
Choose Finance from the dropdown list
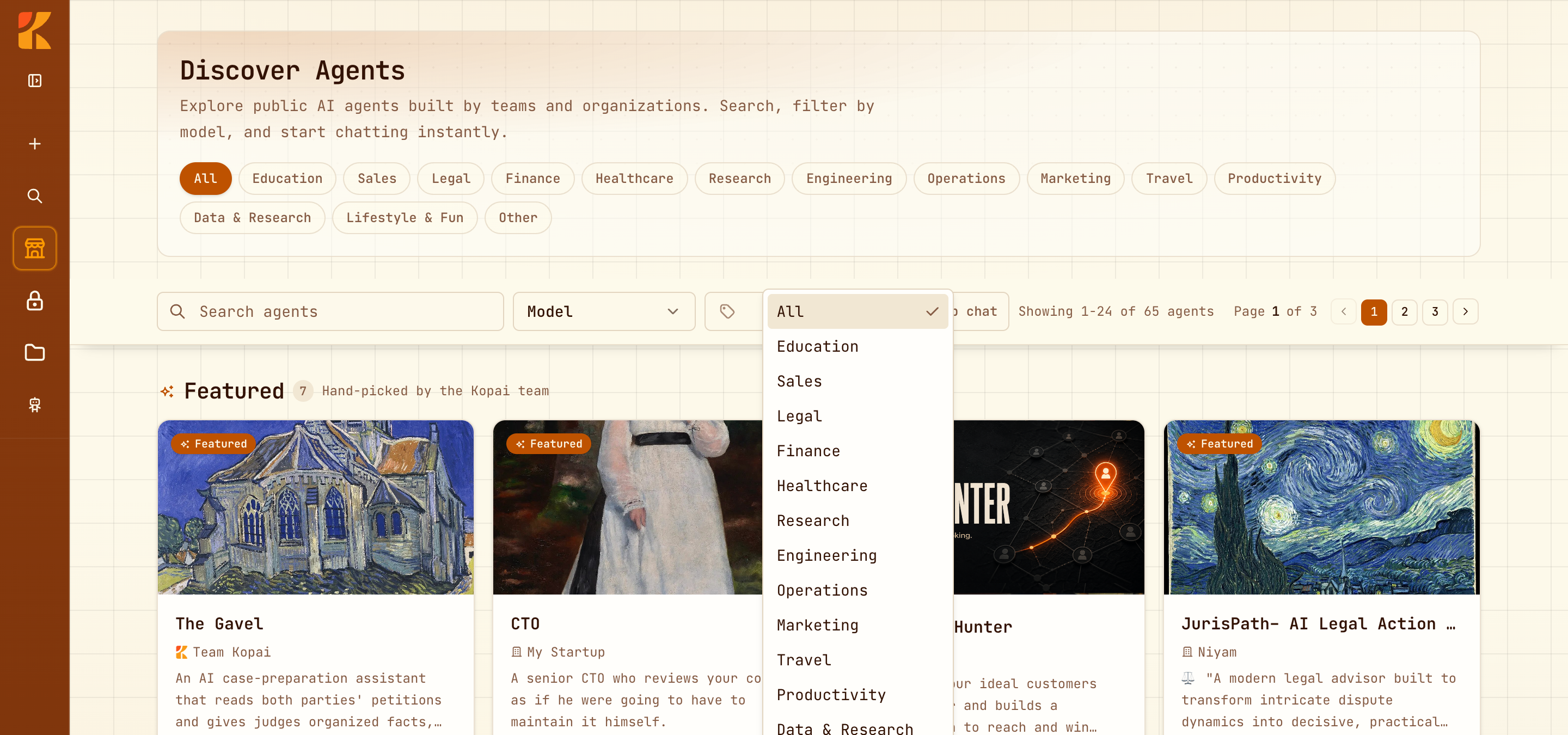click(857, 451)
